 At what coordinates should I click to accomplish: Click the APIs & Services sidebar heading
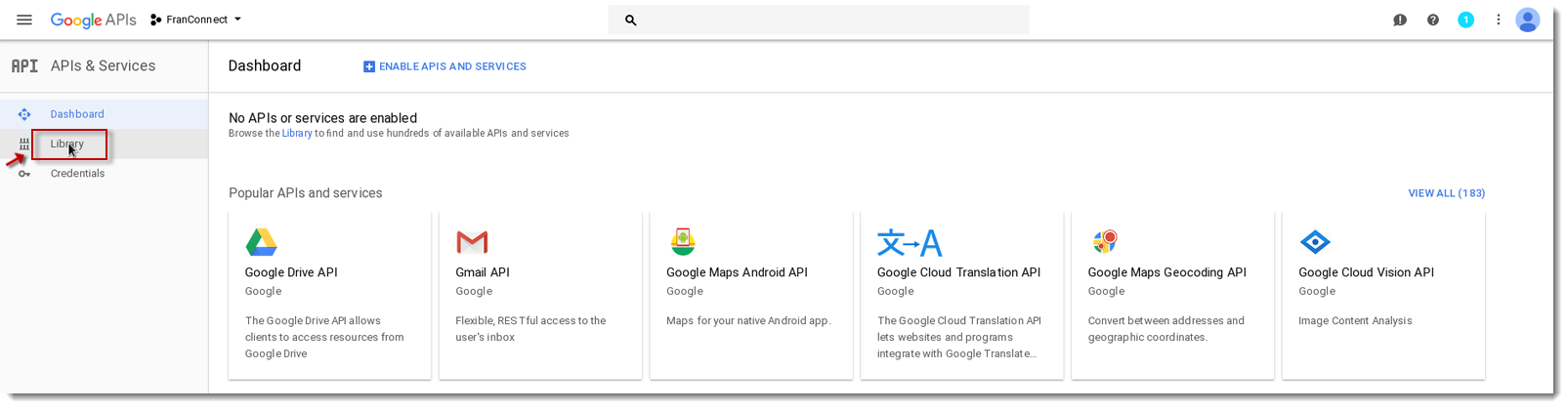(x=103, y=65)
